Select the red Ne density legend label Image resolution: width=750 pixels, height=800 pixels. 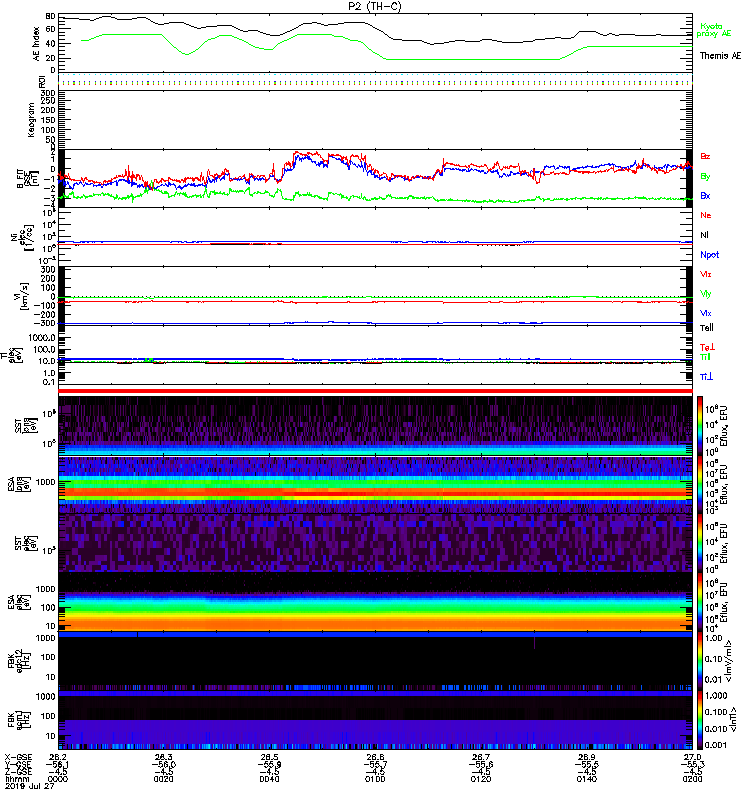click(705, 215)
